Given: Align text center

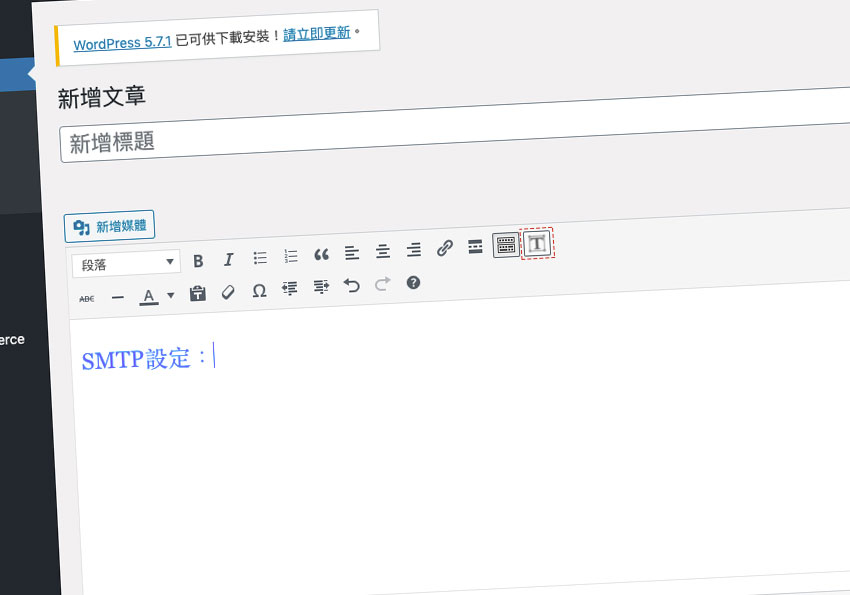Looking at the screenshot, I should (383, 251).
